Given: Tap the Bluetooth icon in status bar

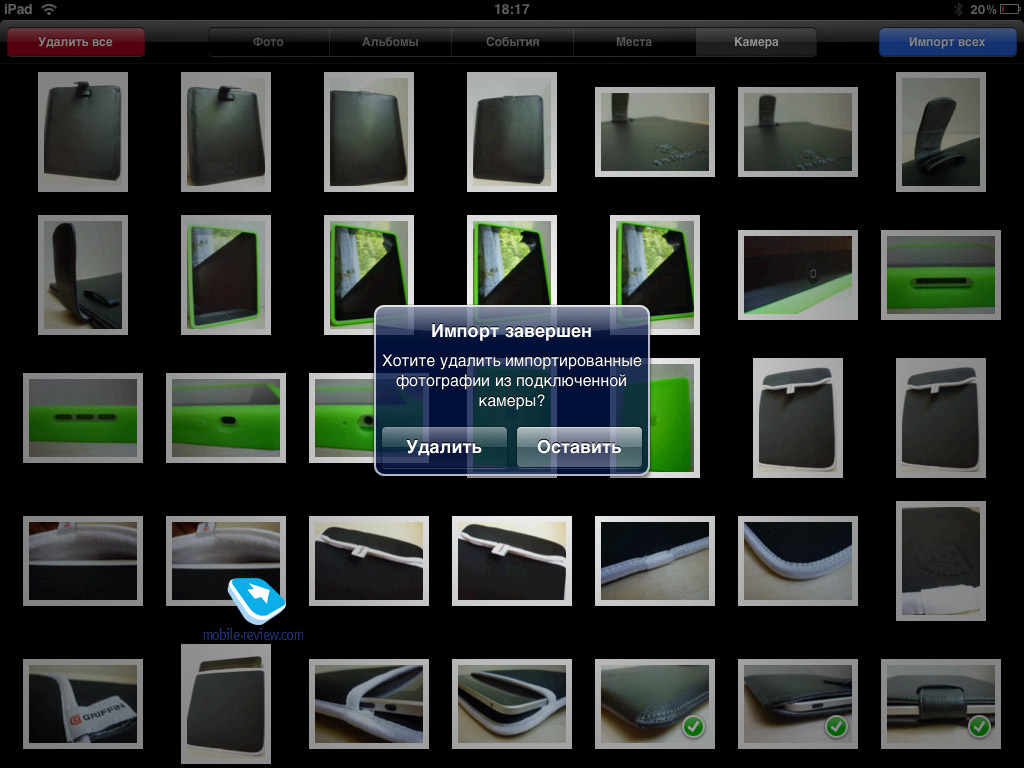Looking at the screenshot, I should (959, 9).
